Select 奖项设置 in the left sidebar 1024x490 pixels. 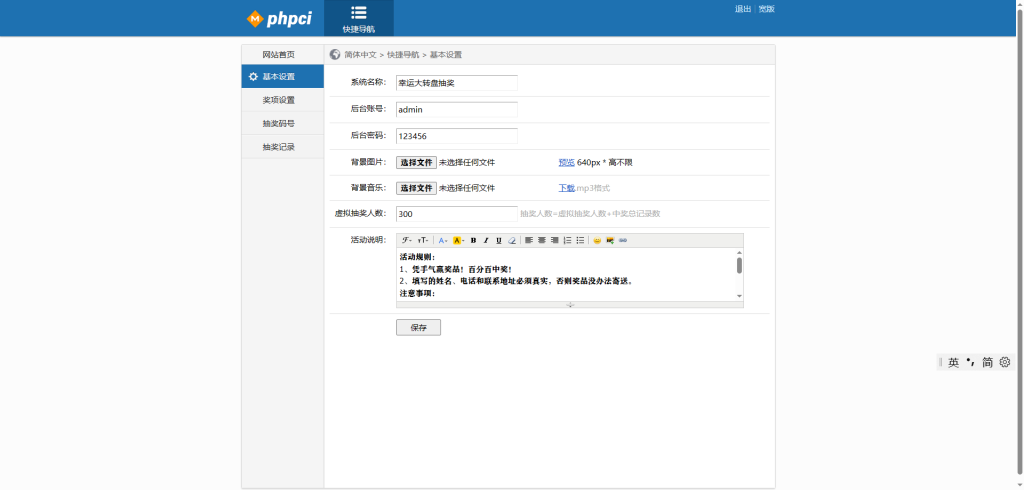pos(279,100)
